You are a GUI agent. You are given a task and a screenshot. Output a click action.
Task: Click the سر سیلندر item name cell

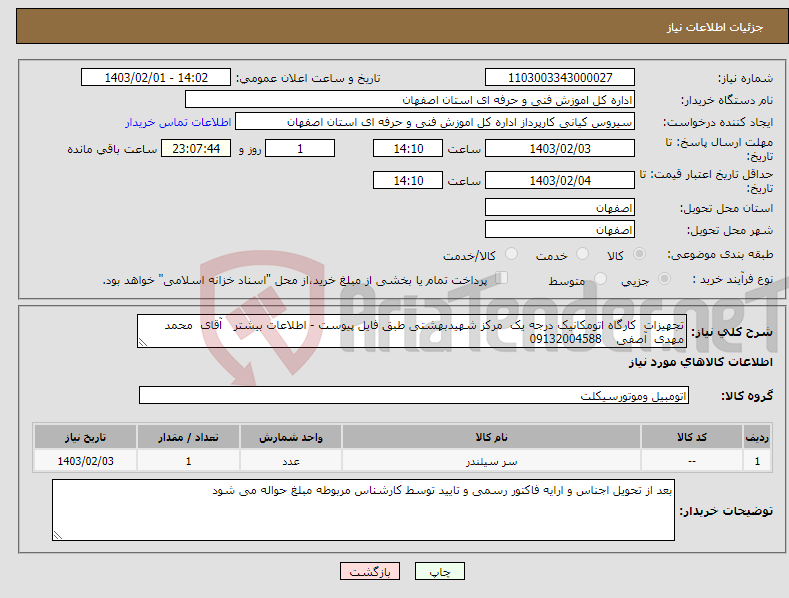click(x=491, y=461)
